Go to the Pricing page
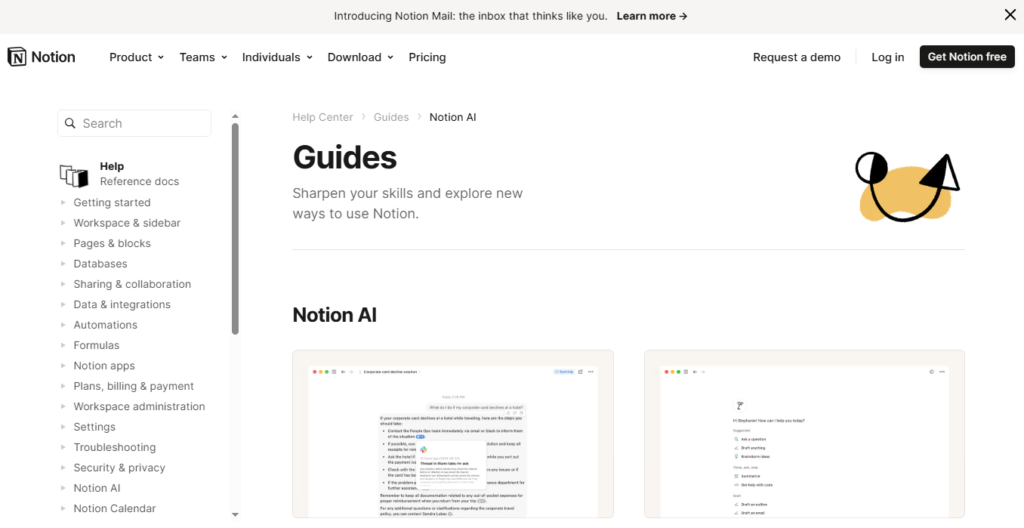This screenshot has height=528, width=1024. [427, 57]
